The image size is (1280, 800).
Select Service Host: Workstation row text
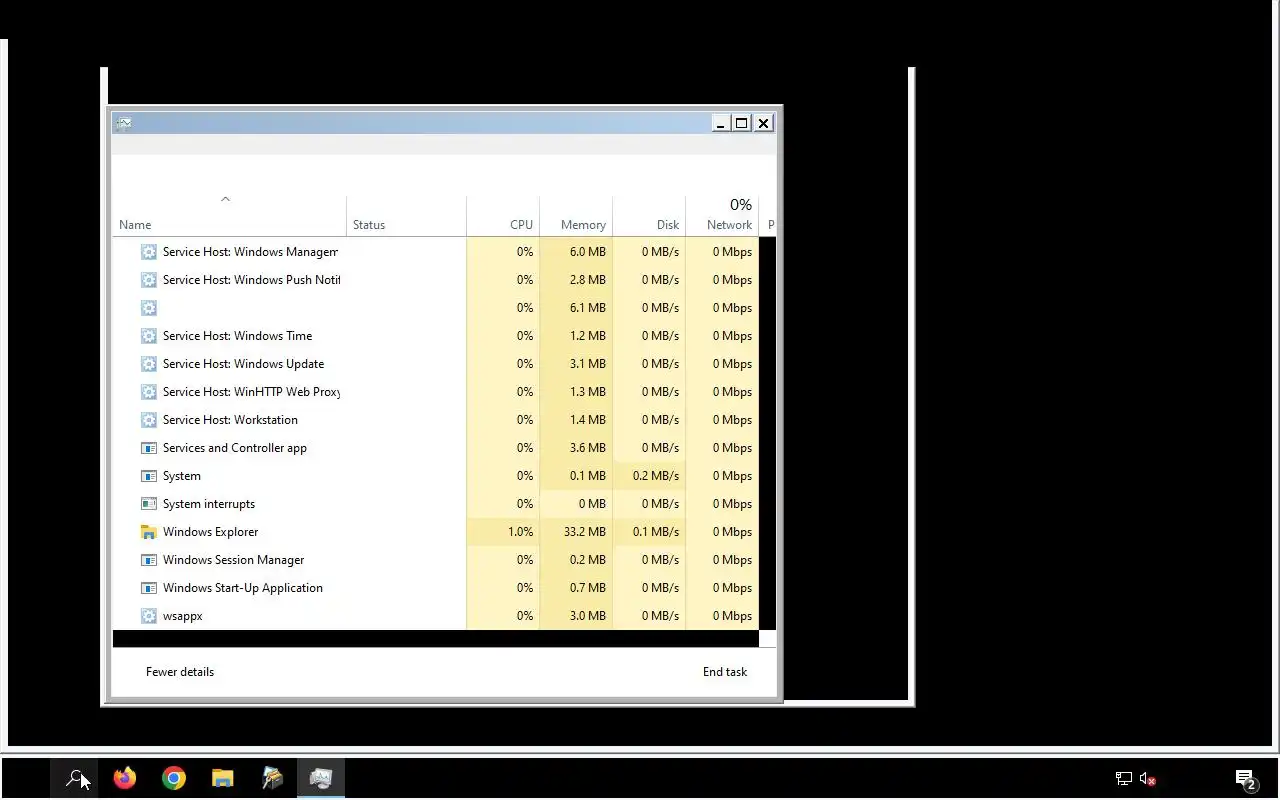tap(230, 420)
